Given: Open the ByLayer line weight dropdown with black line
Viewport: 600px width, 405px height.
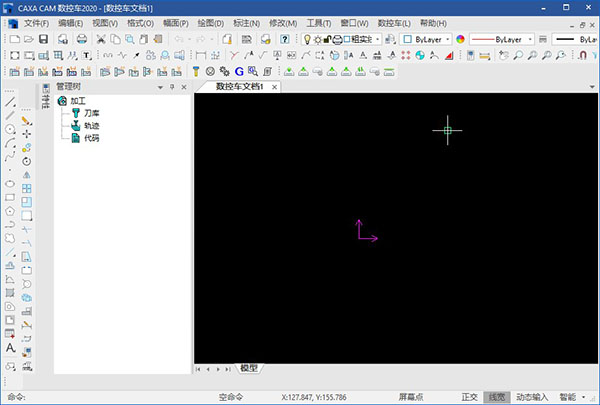Looking at the screenshot, I should point(576,39).
